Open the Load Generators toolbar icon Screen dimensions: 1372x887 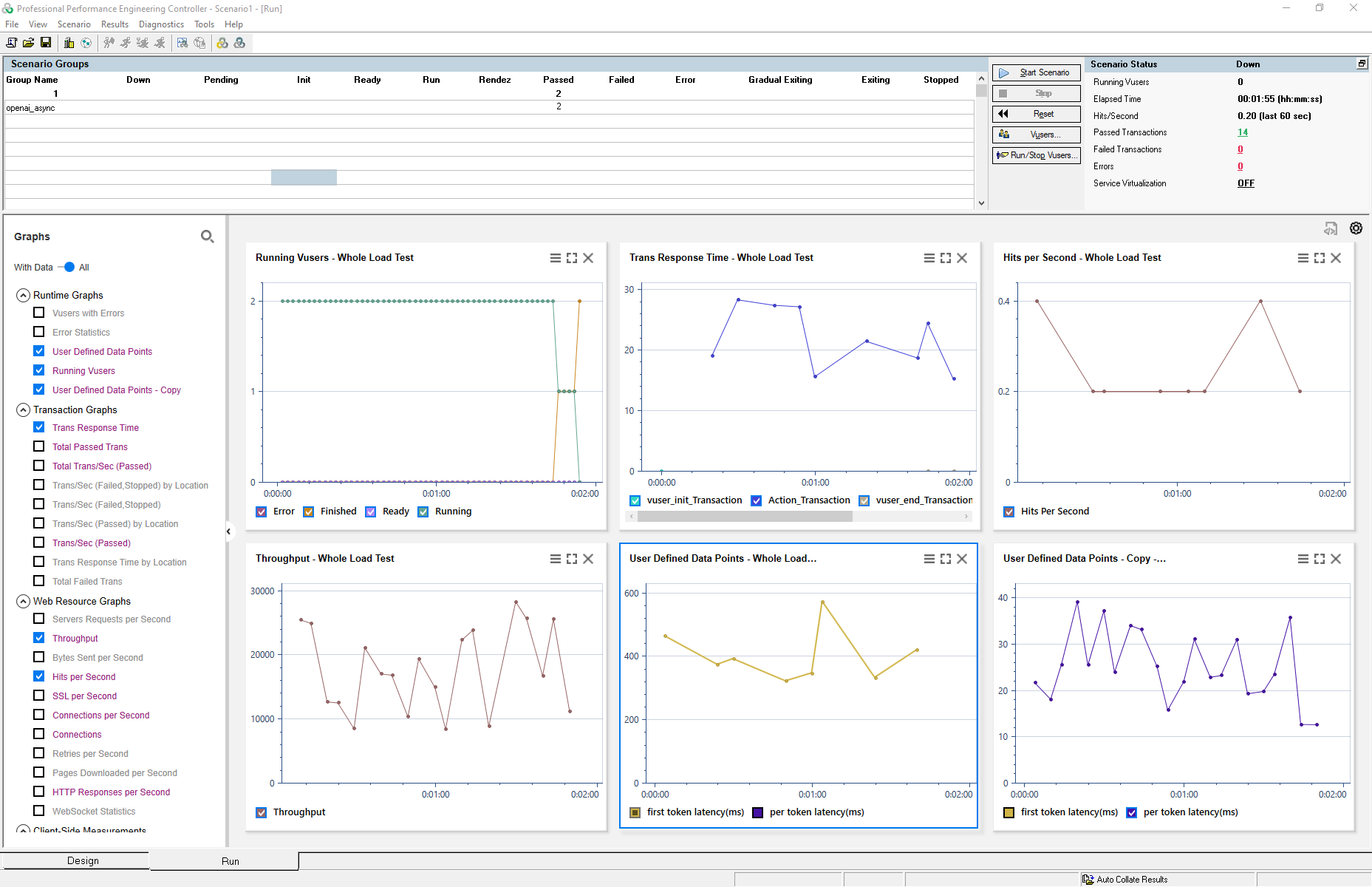click(x=69, y=43)
